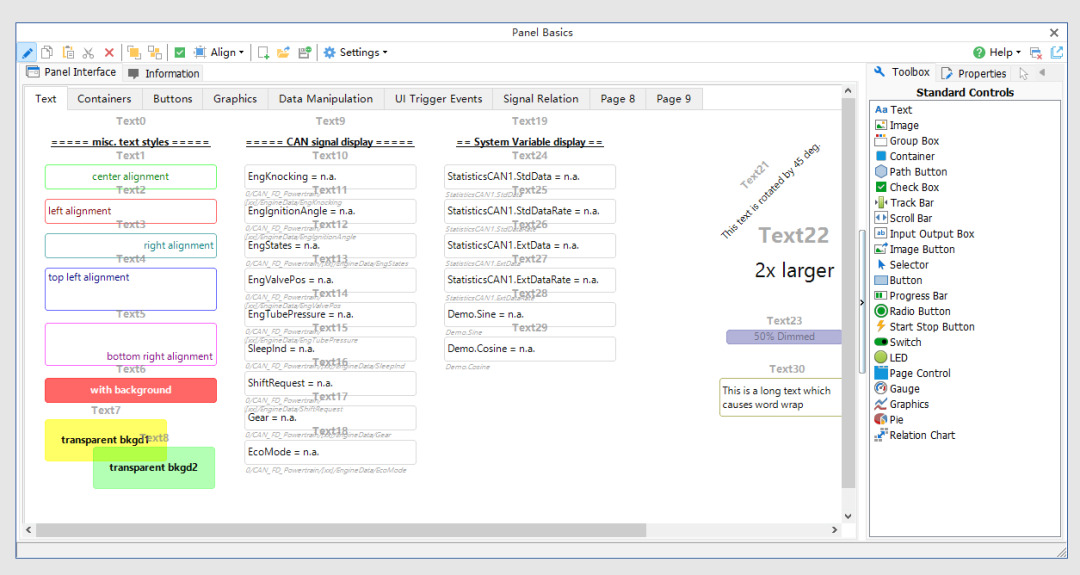Open the Information tab

tap(163, 73)
